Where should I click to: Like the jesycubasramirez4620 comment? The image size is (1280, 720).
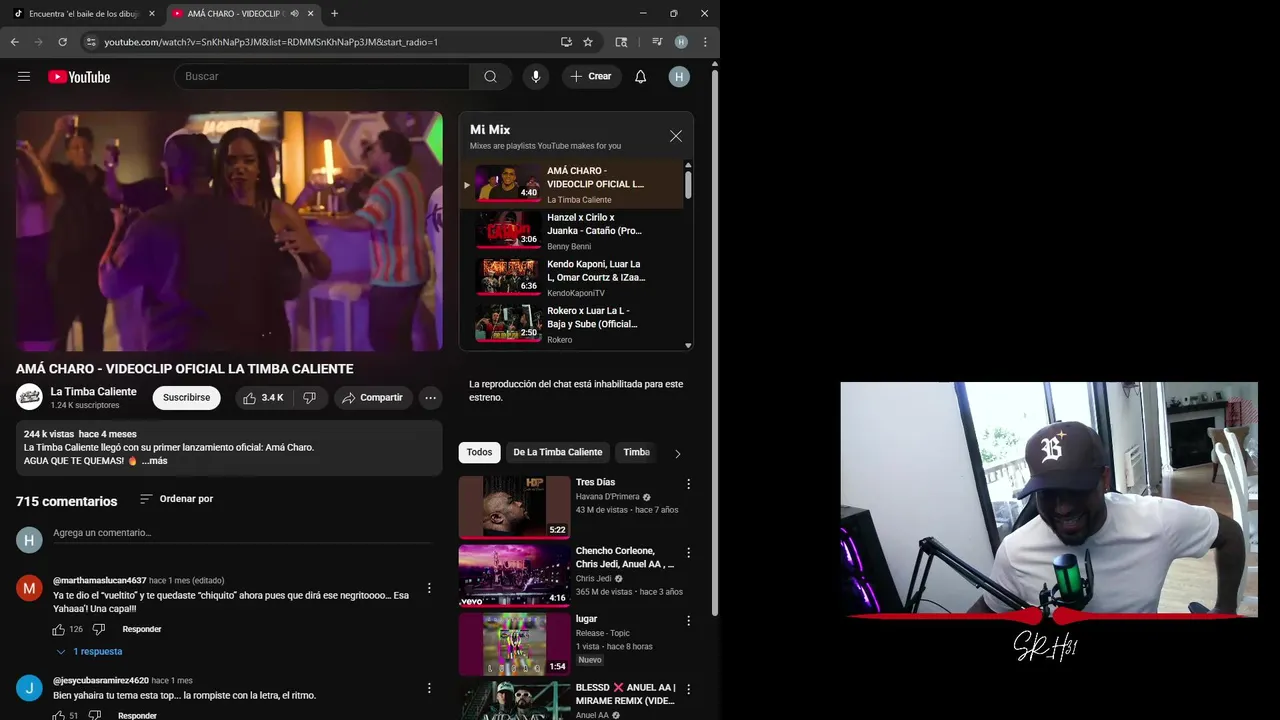tap(59, 715)
